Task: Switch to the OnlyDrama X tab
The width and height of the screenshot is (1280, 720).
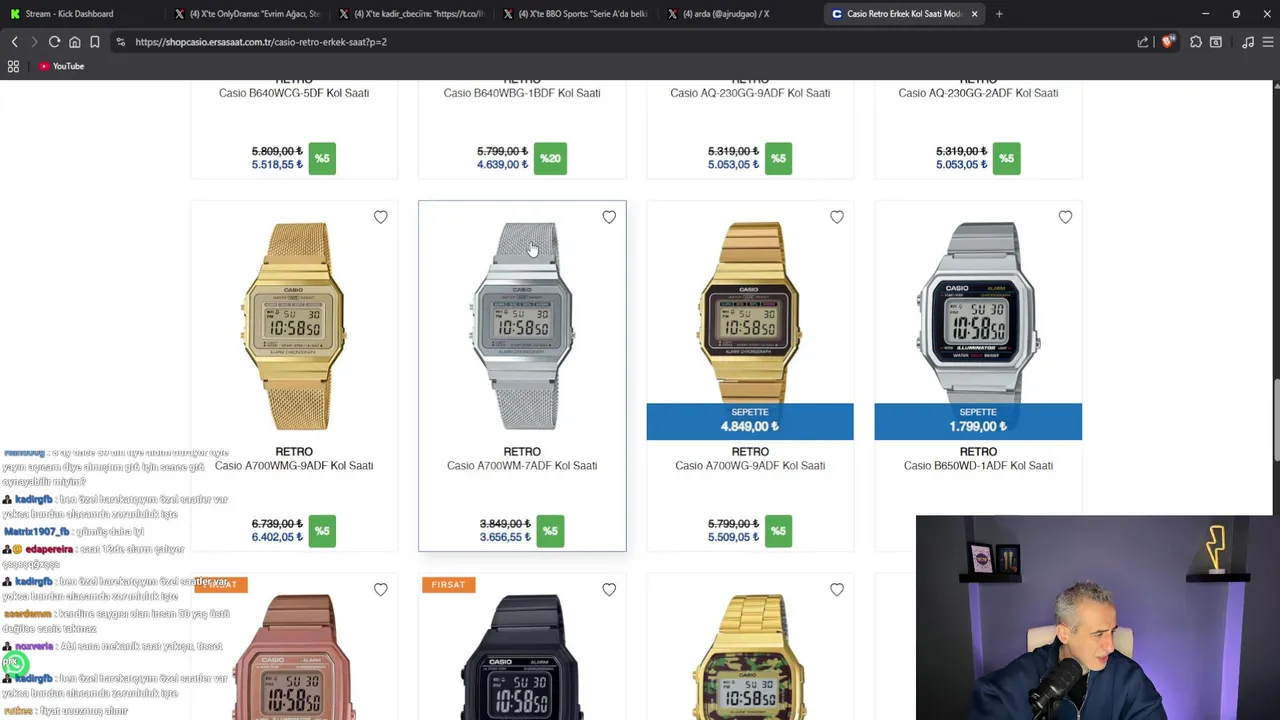Action: click(250, 14)
